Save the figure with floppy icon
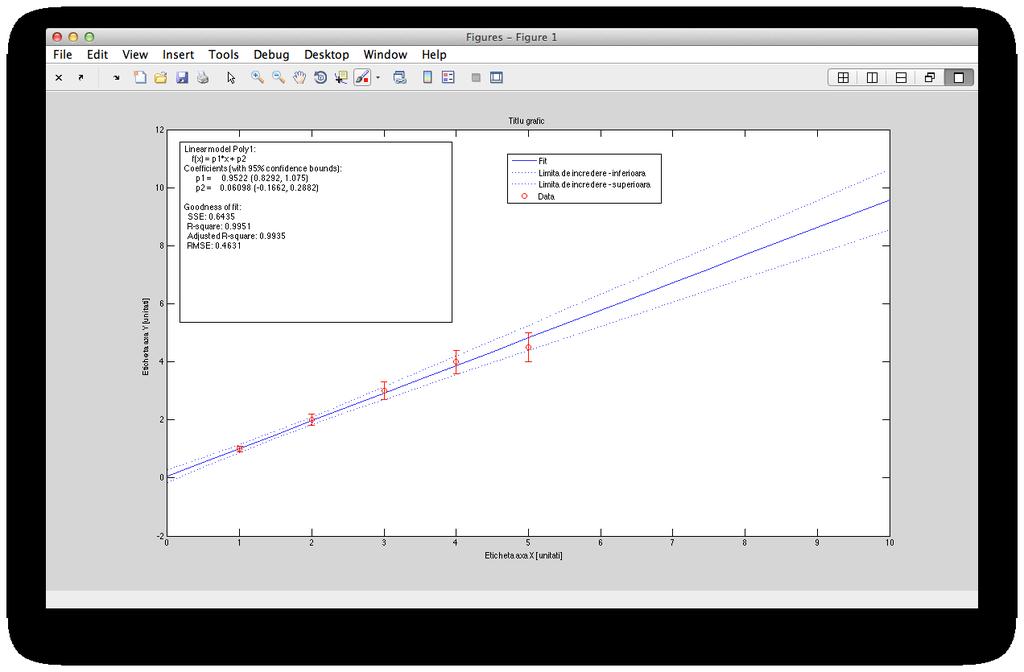The width and height of the screenshot is (1024, 672). [x=182, y=78]
